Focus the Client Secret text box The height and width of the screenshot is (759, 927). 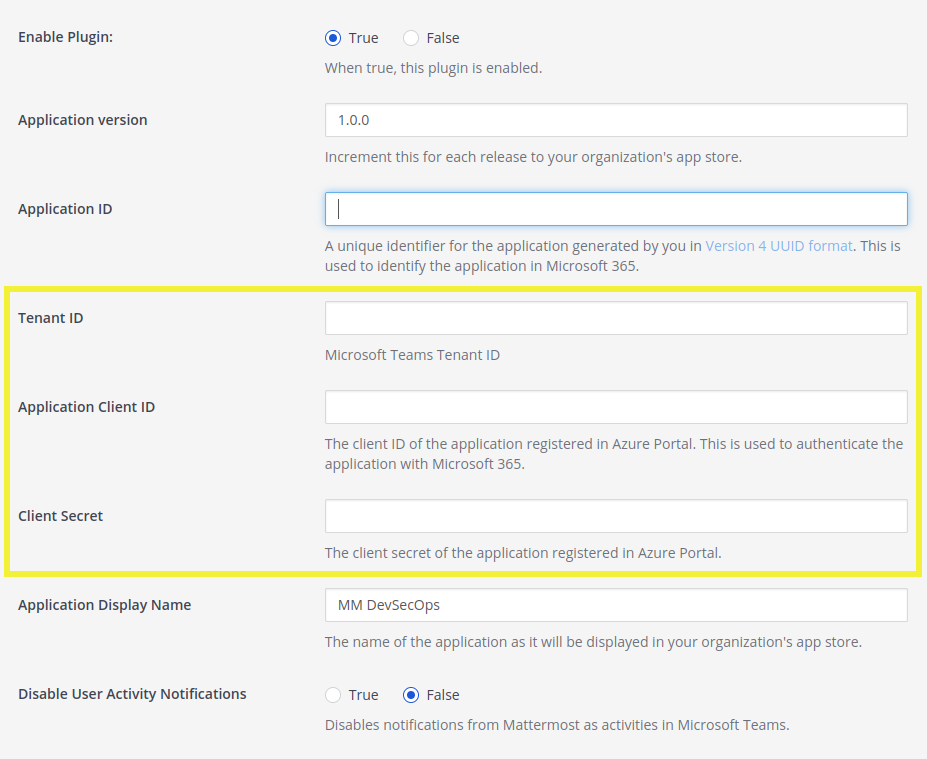616,516
